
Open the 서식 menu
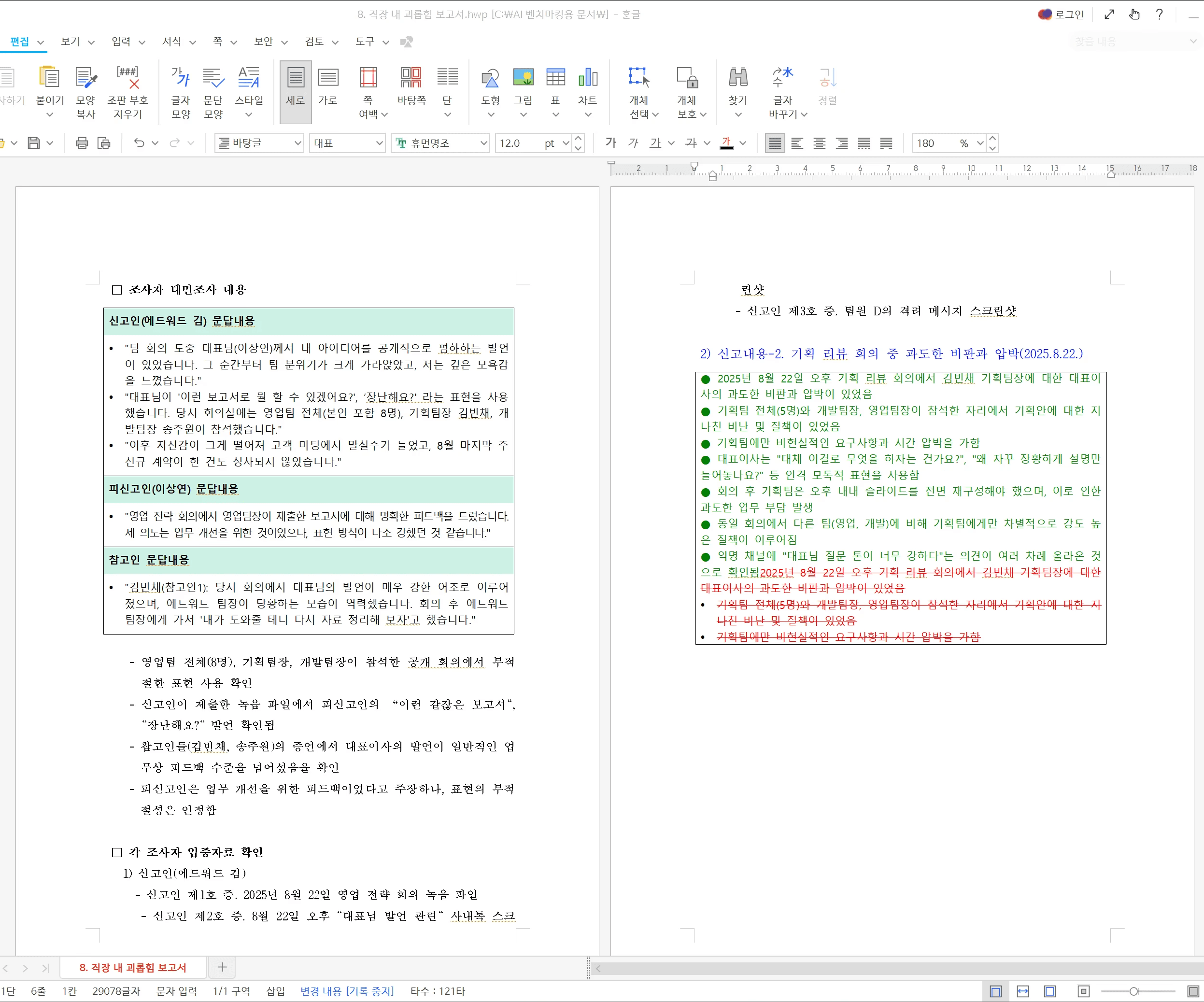click(171, 41)
